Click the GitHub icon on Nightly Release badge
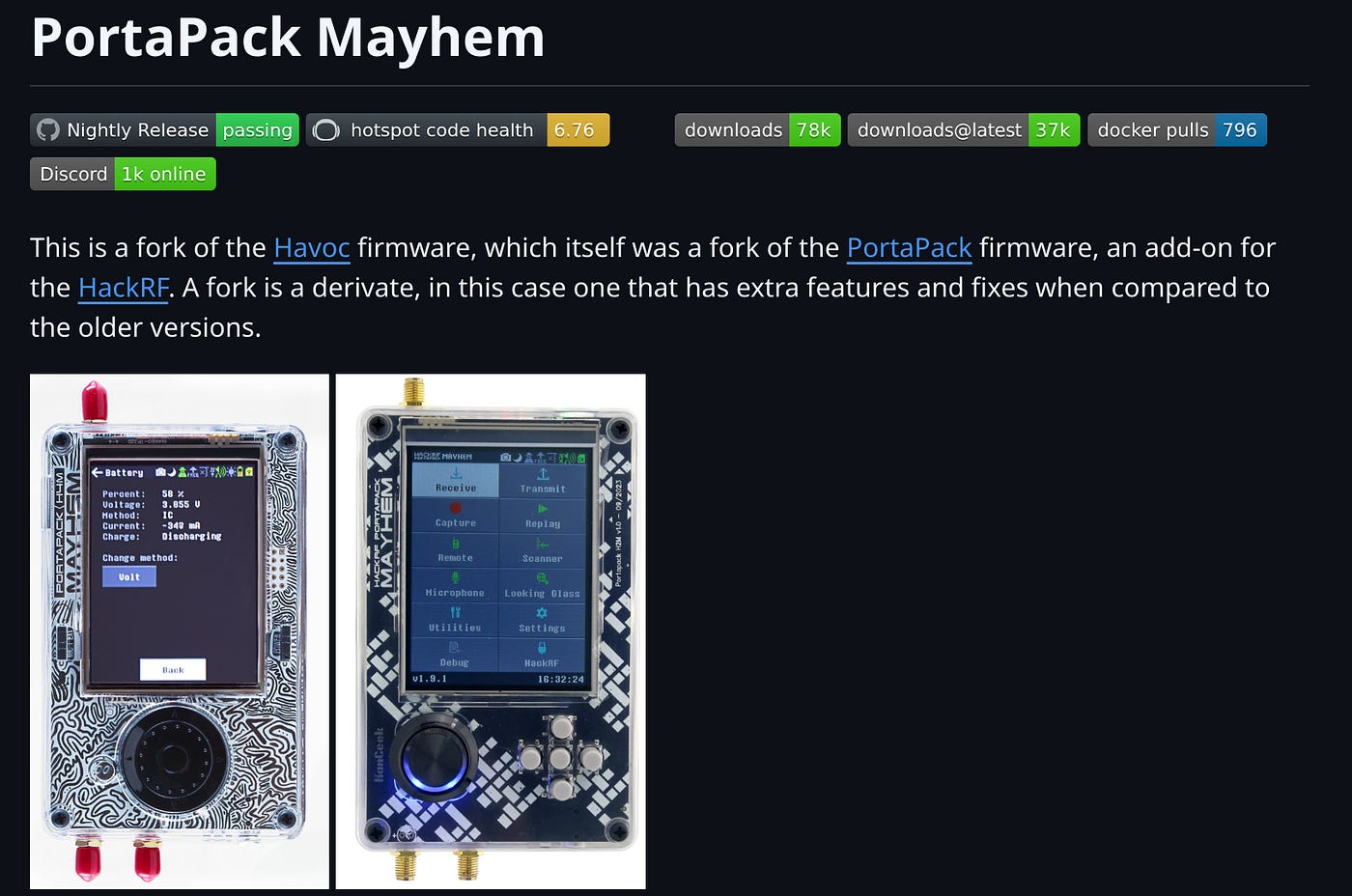This screenshot has height=896, width=1352. coord(48,130)
